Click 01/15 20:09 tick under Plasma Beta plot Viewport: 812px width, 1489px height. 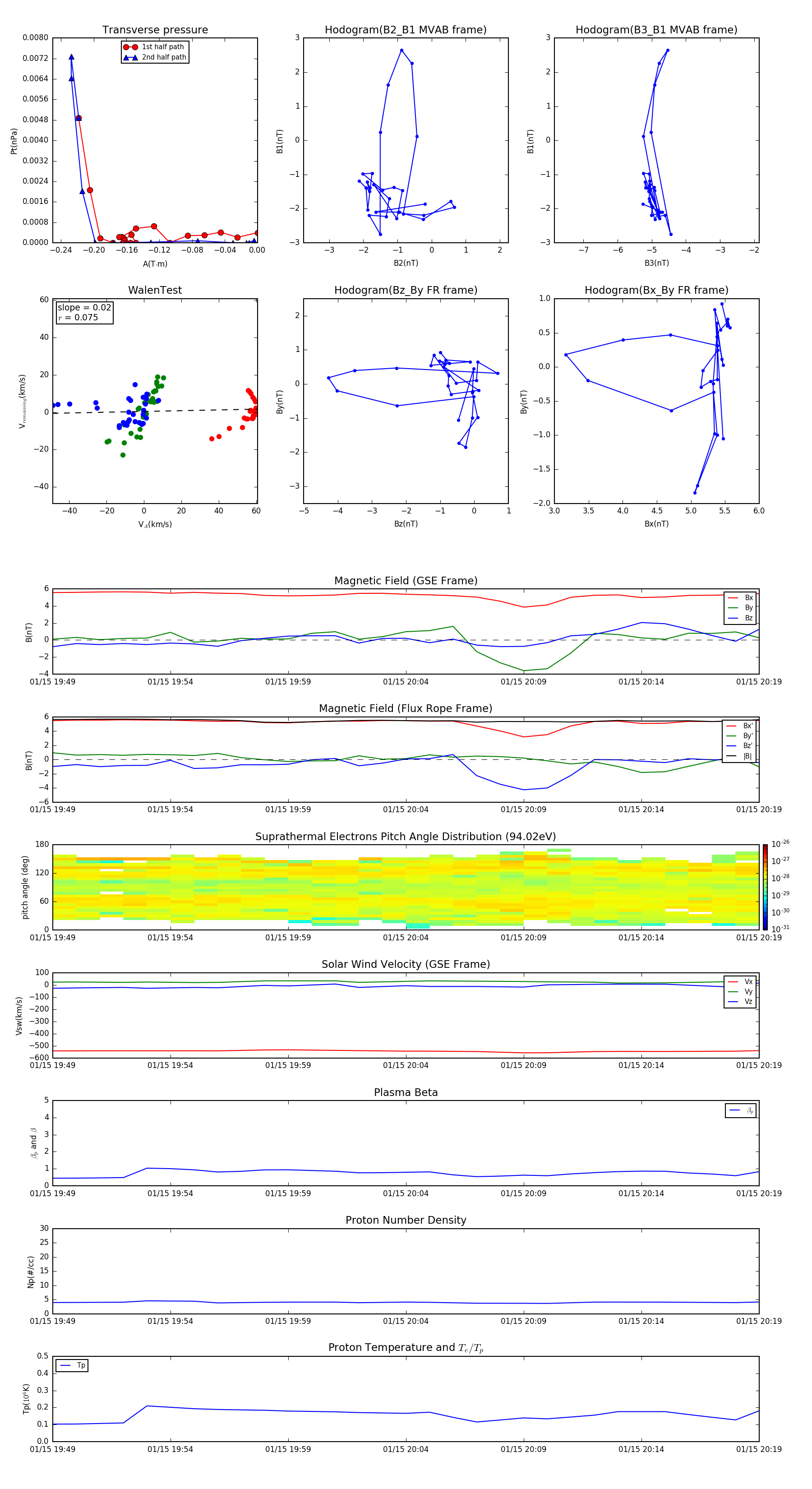[x=523, y=1193]
